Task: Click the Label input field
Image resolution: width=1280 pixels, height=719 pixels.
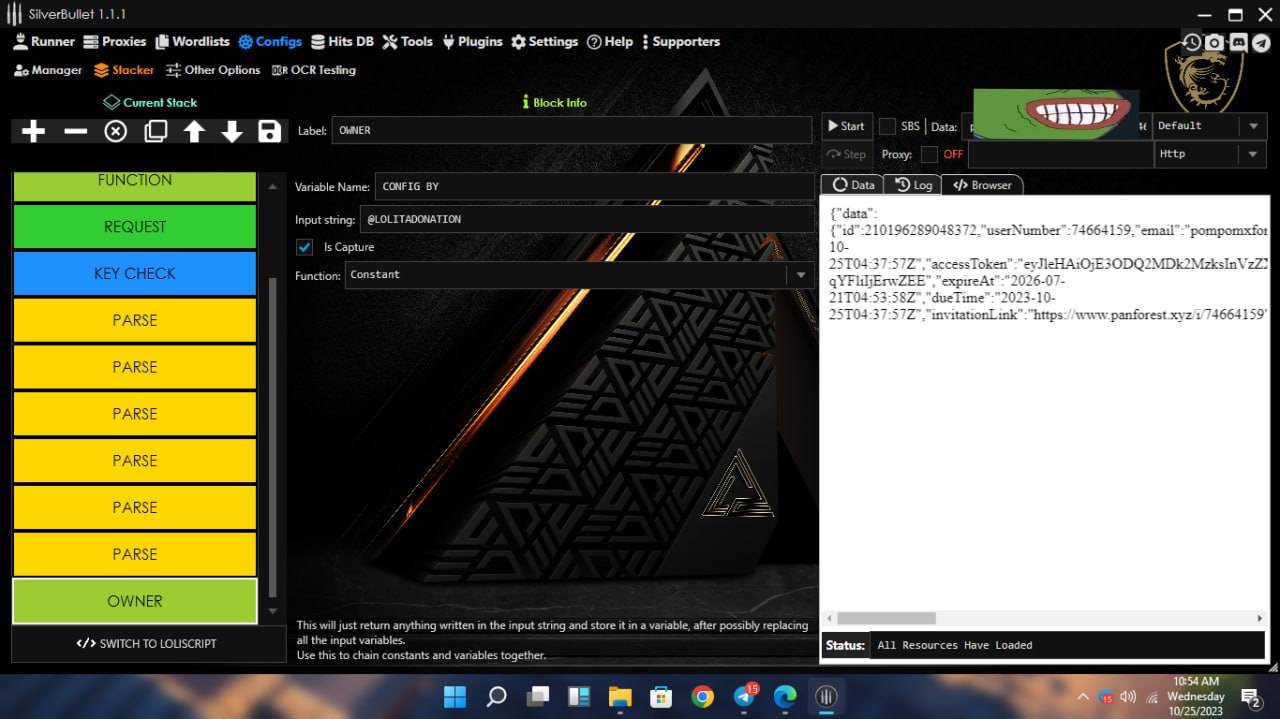Action: click(571, 130)
